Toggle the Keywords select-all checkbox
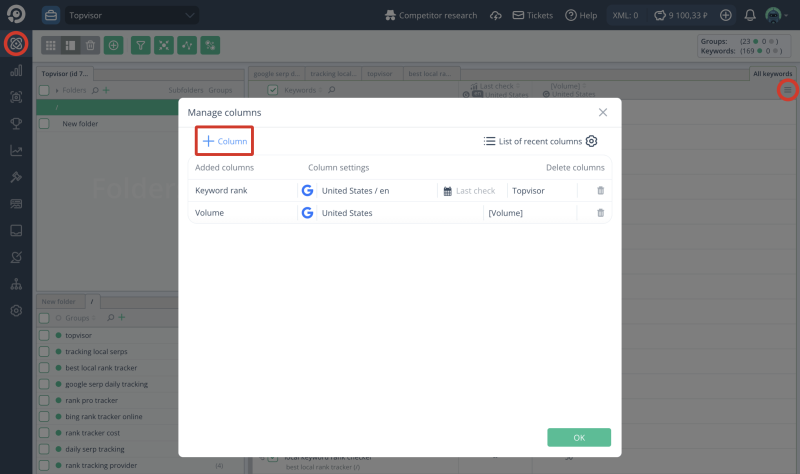The height and width of the screenshot is (474, 800). tap(273, 90)
